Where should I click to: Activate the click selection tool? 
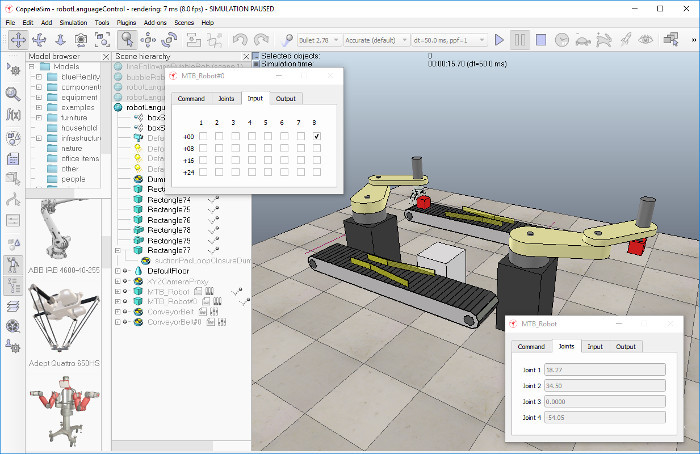pos(127,40)
